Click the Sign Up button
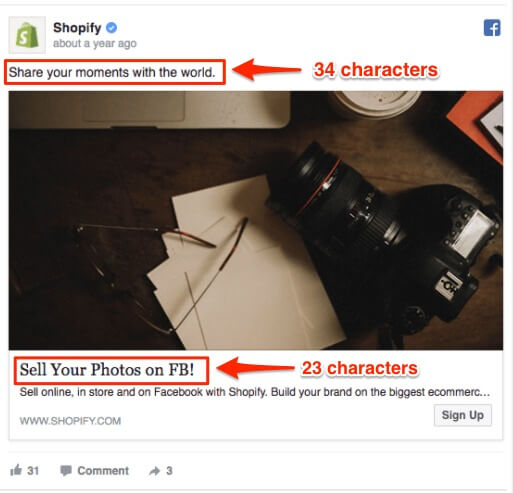Image resolution: width=513 pixels, height=493 pixels. (463, 415)
